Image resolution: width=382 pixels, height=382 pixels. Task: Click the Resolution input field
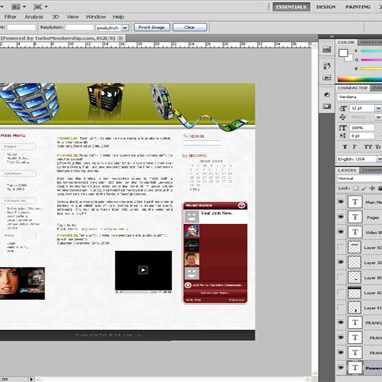pyautogui.click(x=79, y=28)
